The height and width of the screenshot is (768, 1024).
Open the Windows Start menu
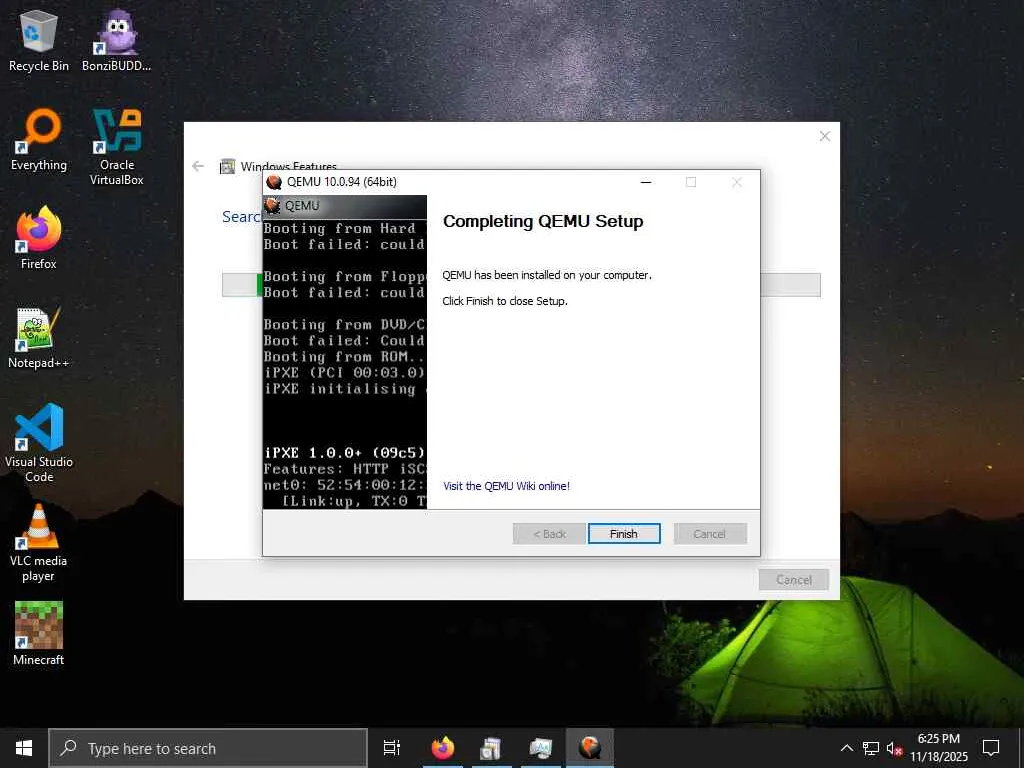pyautogui.click(x=24, y=748)
